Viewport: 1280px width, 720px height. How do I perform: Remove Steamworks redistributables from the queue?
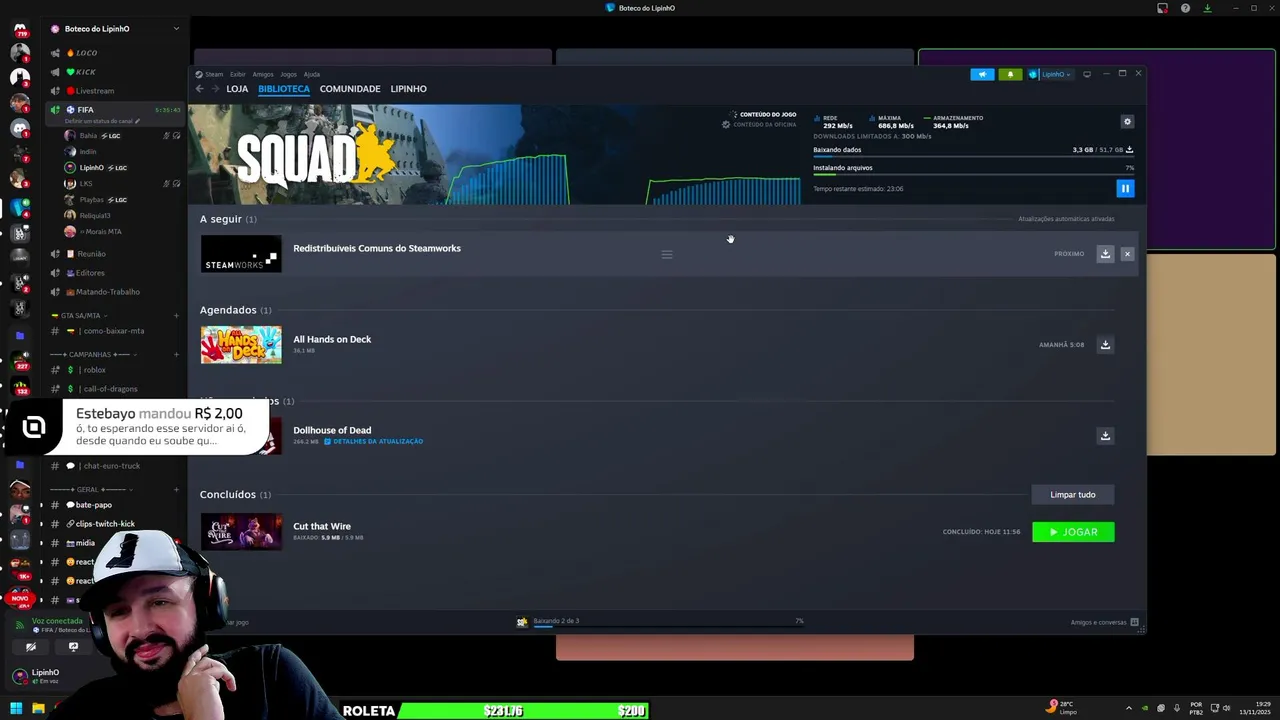coord(1127,254)
